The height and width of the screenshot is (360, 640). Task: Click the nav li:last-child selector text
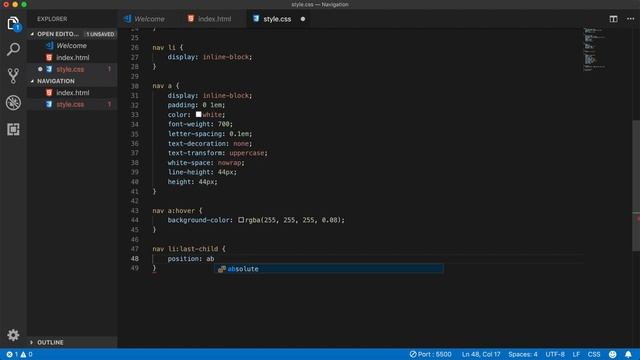click(x=185, y=249)
